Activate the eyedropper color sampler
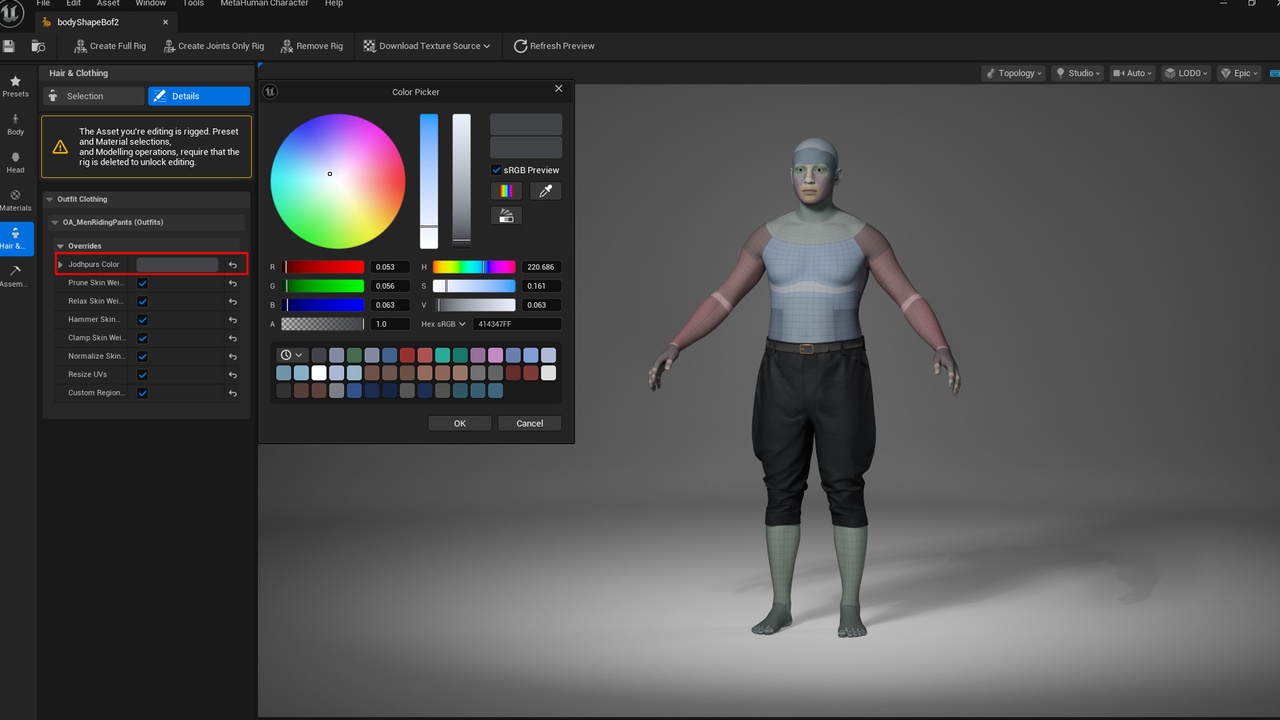 [x=545, y=191]
